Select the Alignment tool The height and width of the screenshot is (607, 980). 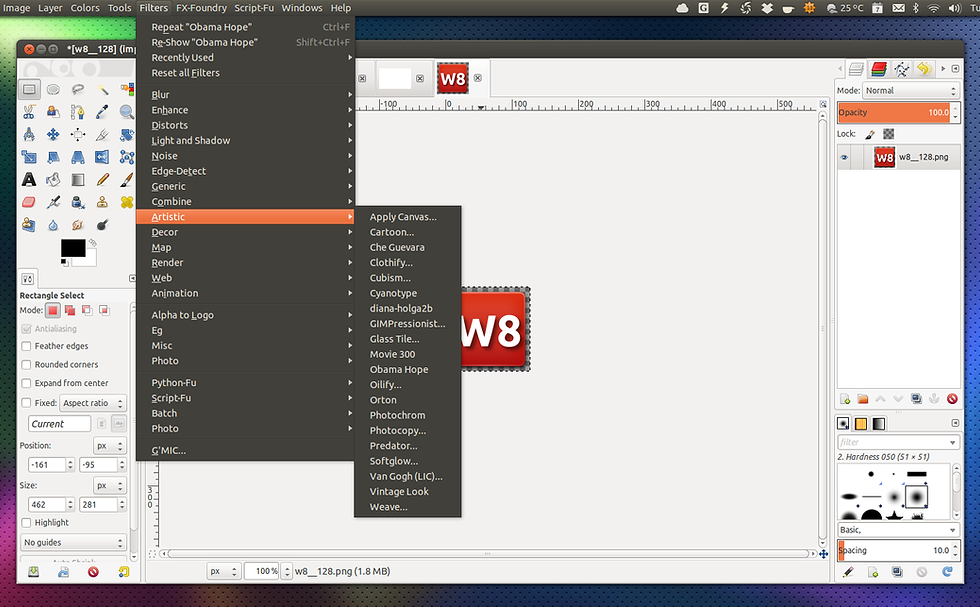[78, 134]
